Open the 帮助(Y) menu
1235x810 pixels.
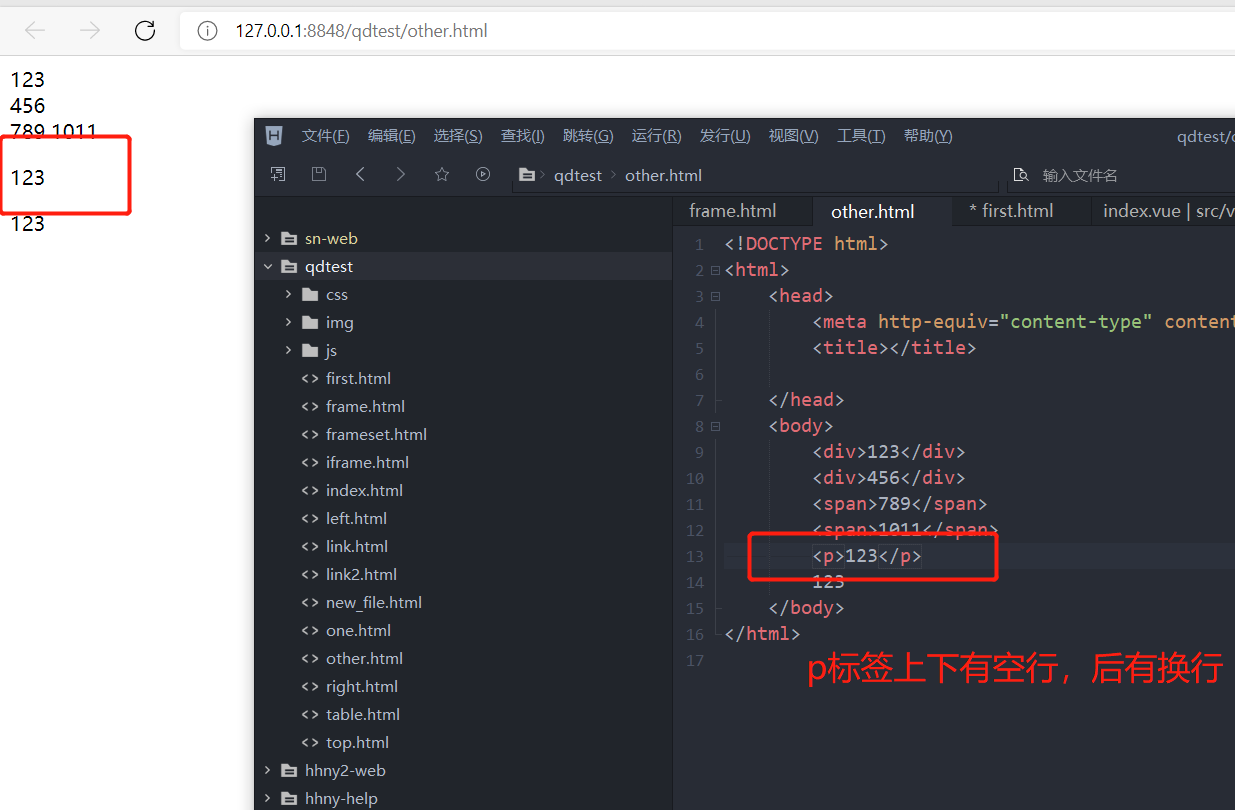pos(928,136)
